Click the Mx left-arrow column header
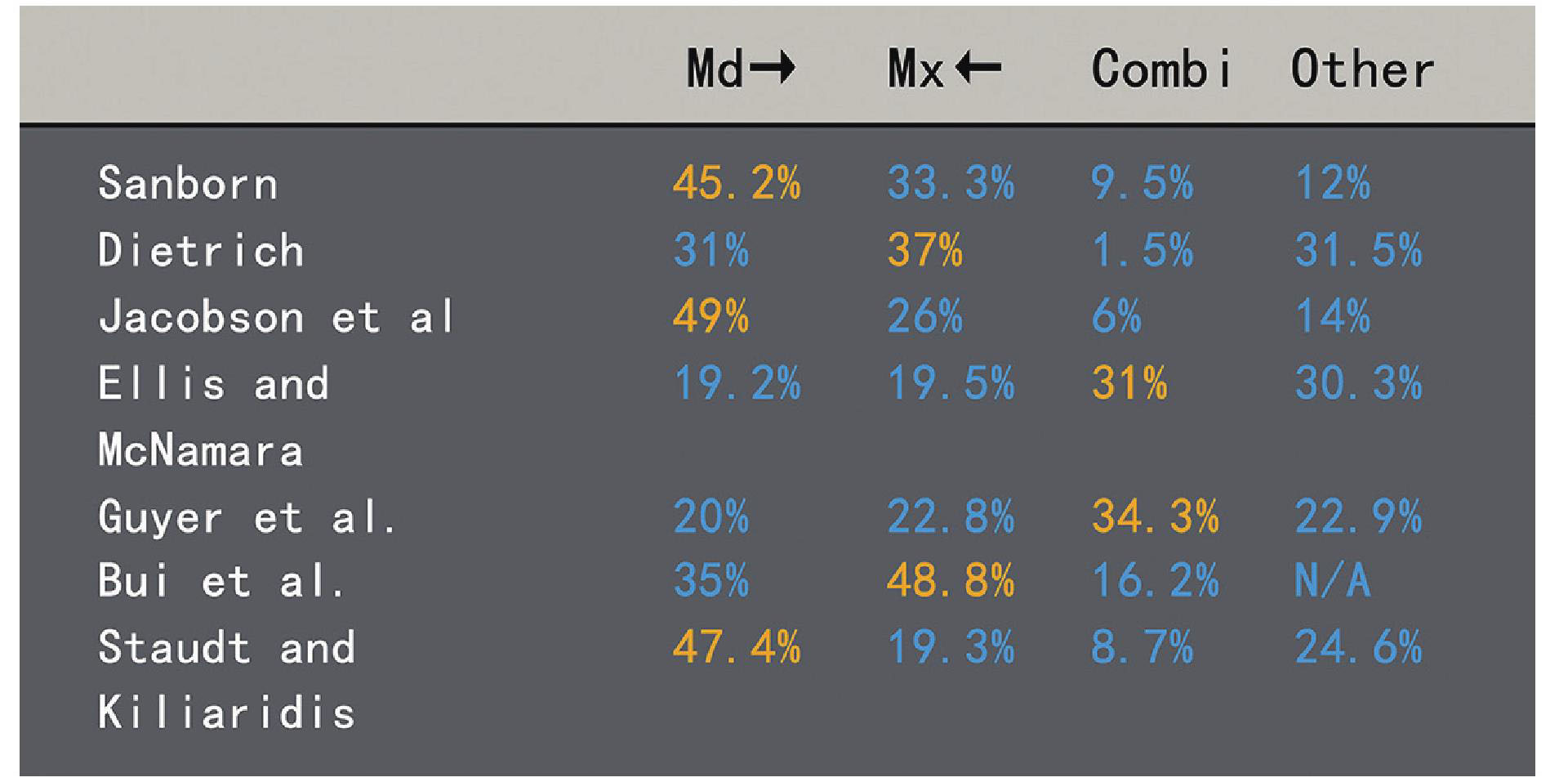This screenshot has width=1568, height=782. pos(944,68)
